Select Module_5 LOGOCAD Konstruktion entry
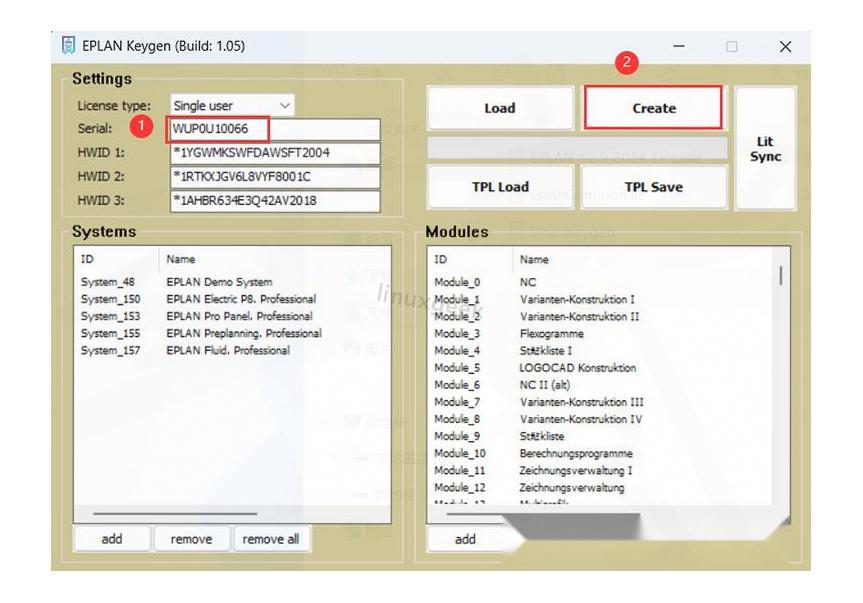This screenshot has width=863, height=603. pos(577,368)
